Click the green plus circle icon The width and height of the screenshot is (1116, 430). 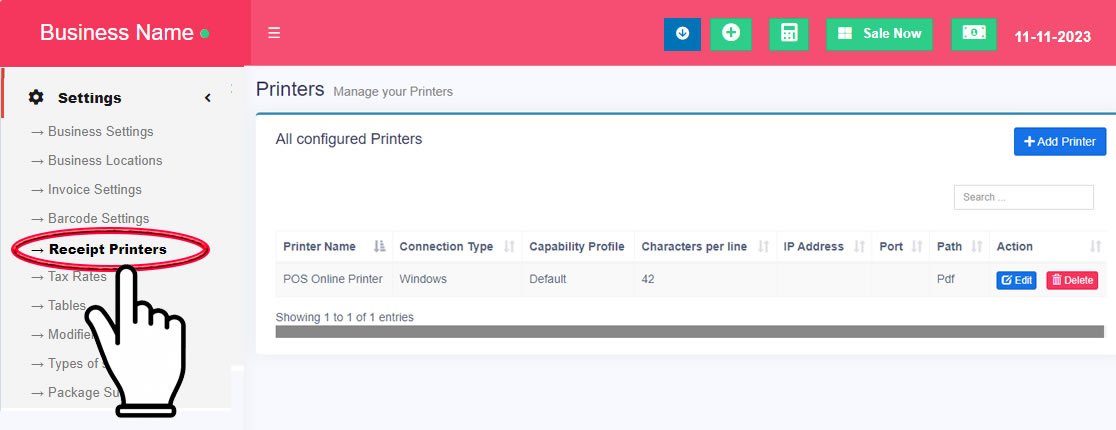pos(730,34)
